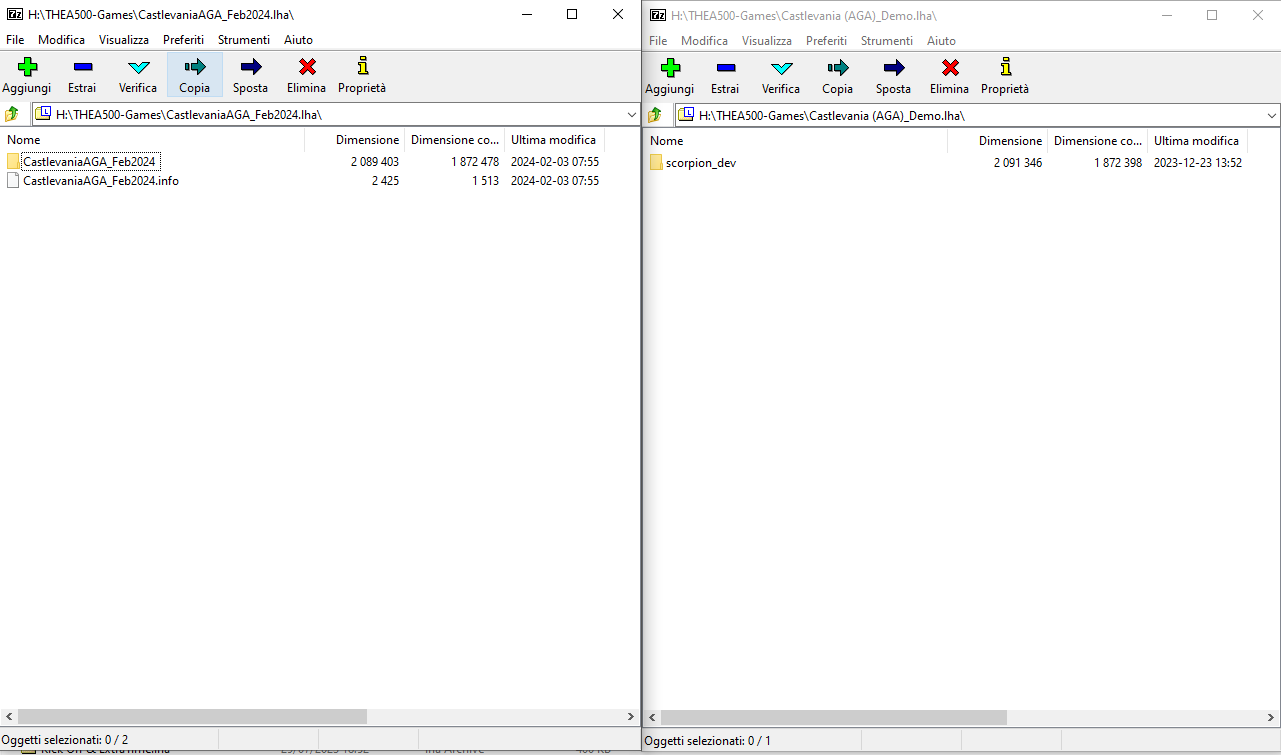Open Strumenti menu in Castlevania (AGA)_Demo window
The height and width of the screenshot is (755, 1281).
(x=887, y=41)
